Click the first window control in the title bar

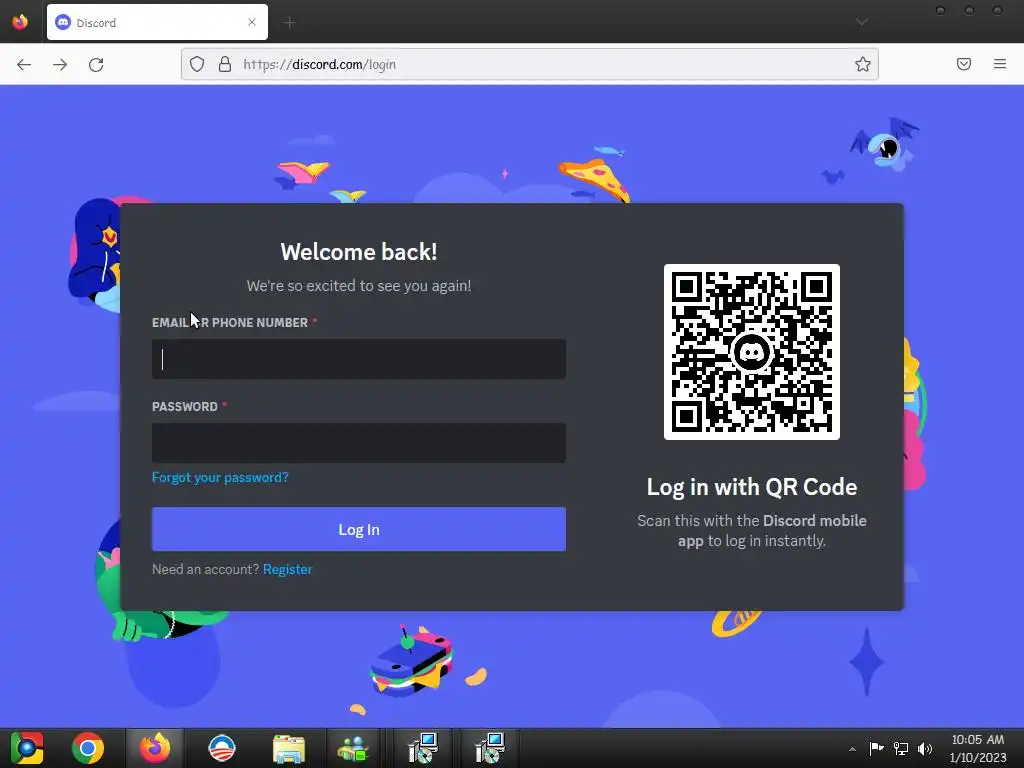[x=940, y=10]
